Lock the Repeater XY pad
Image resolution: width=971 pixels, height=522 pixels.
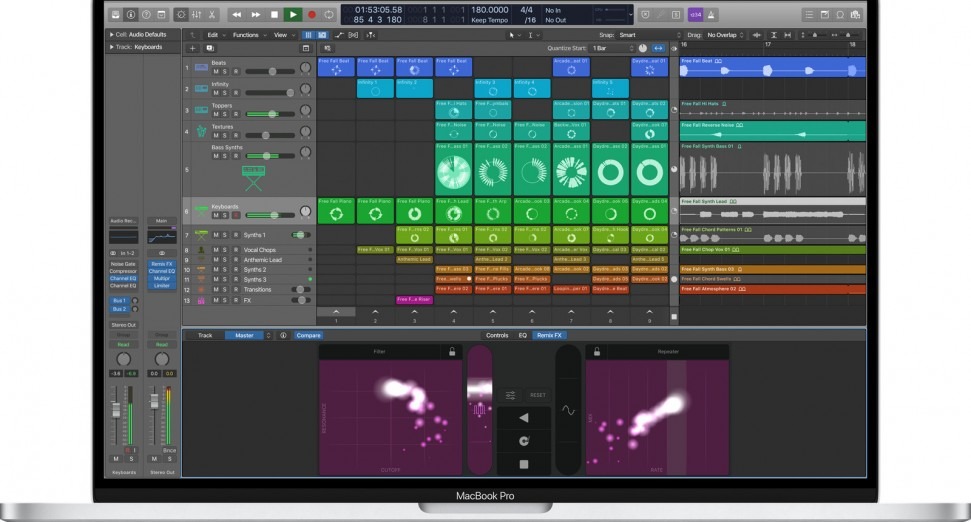click(597, 352)
